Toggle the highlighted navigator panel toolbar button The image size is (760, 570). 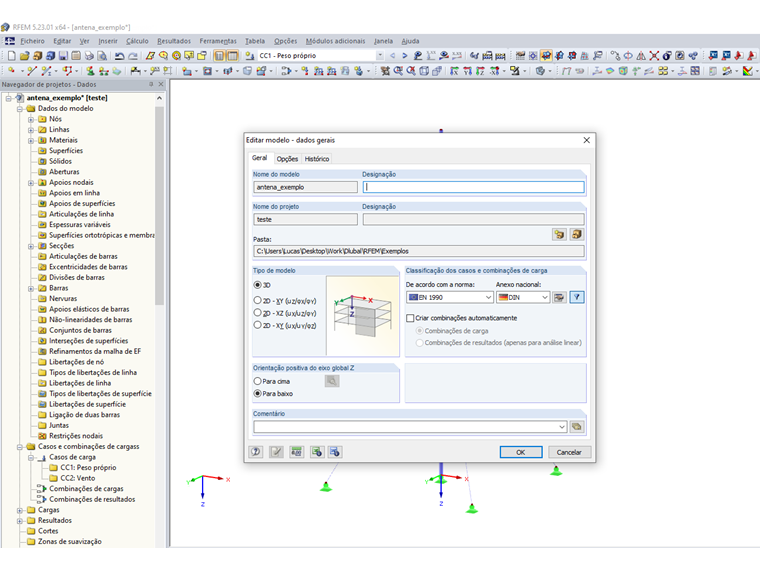(x=220, y=56)
